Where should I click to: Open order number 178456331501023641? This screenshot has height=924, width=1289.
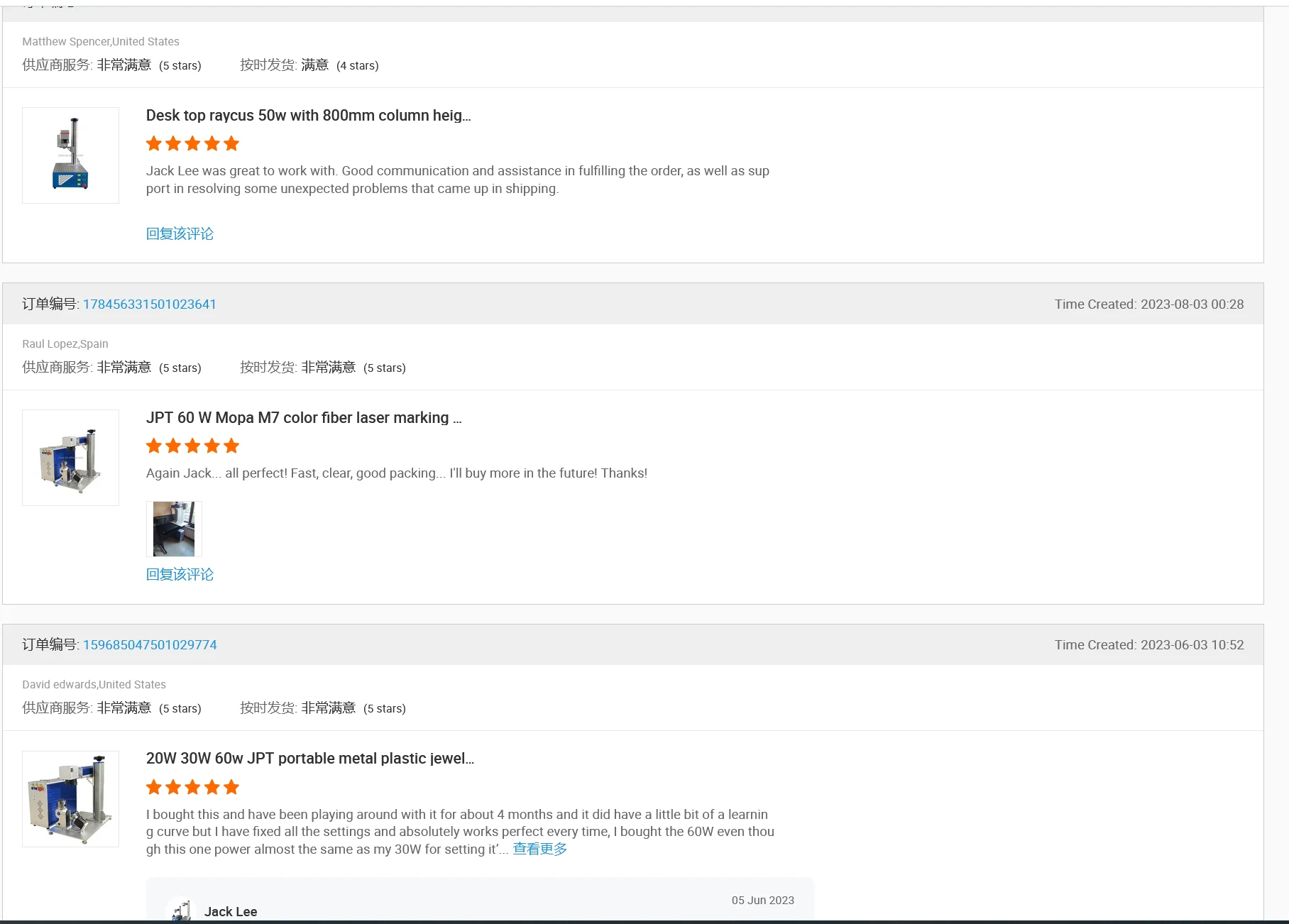[x=149, y=304]
